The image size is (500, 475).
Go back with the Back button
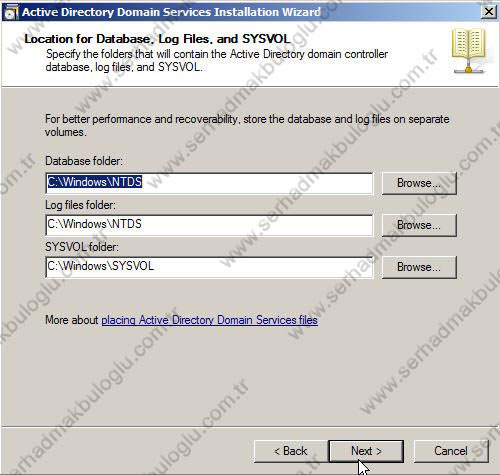click(x=291, y=451)
